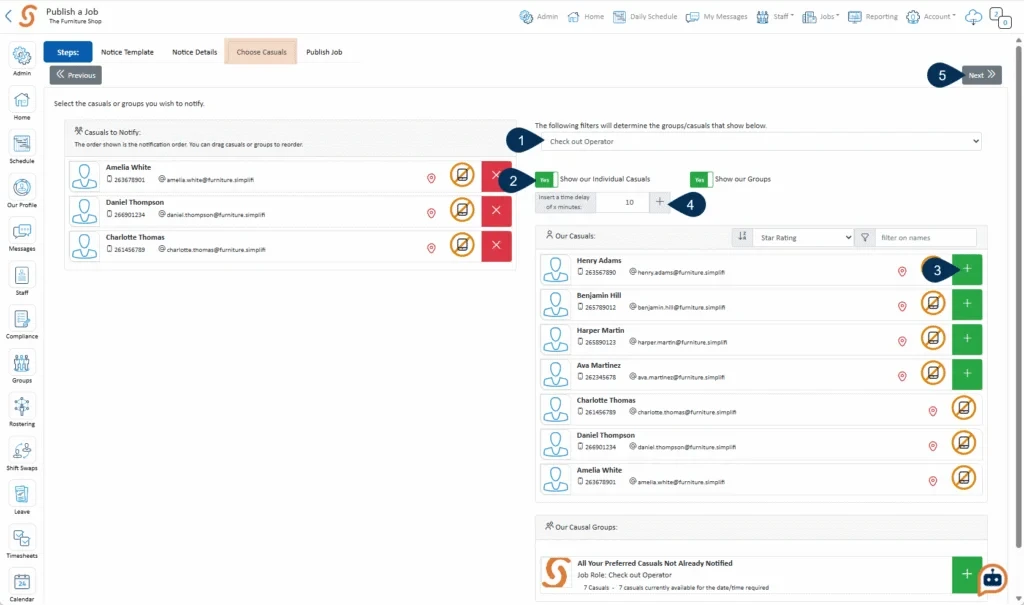Screen dimensions: 1024x605
Task: Open the Groups sidebar icon
Action: click(22, 367)
